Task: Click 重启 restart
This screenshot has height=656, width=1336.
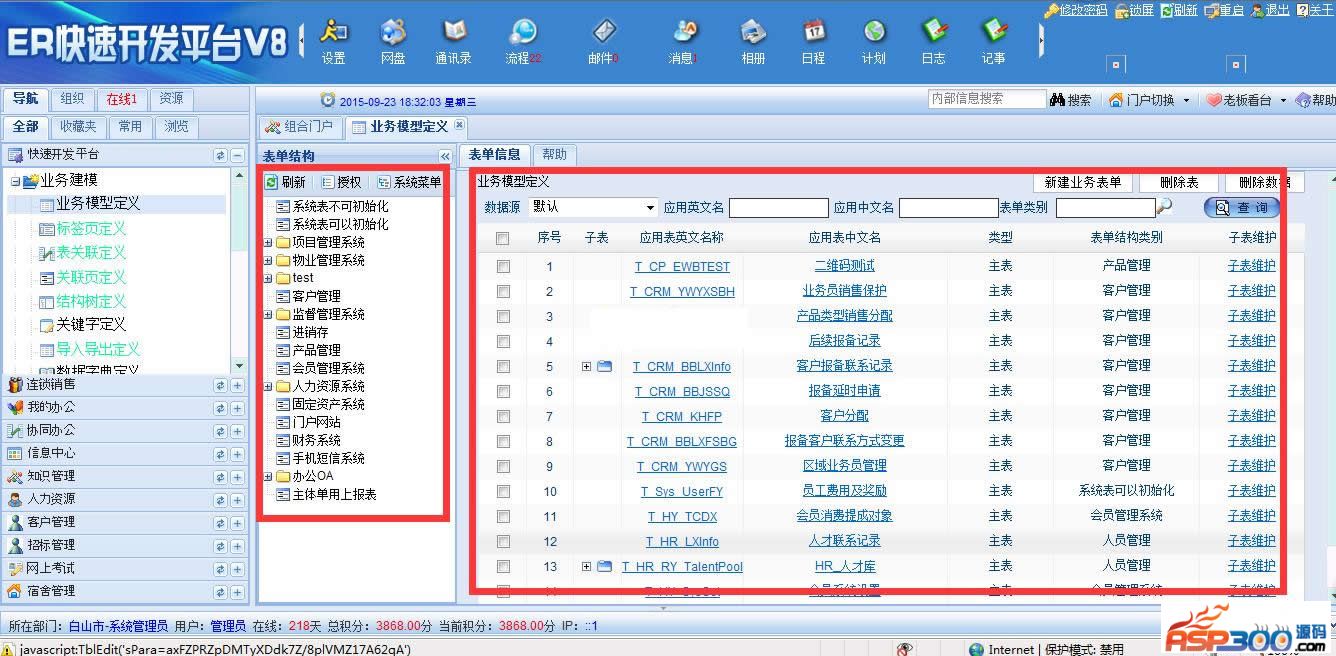Action: pos(1223,10)
